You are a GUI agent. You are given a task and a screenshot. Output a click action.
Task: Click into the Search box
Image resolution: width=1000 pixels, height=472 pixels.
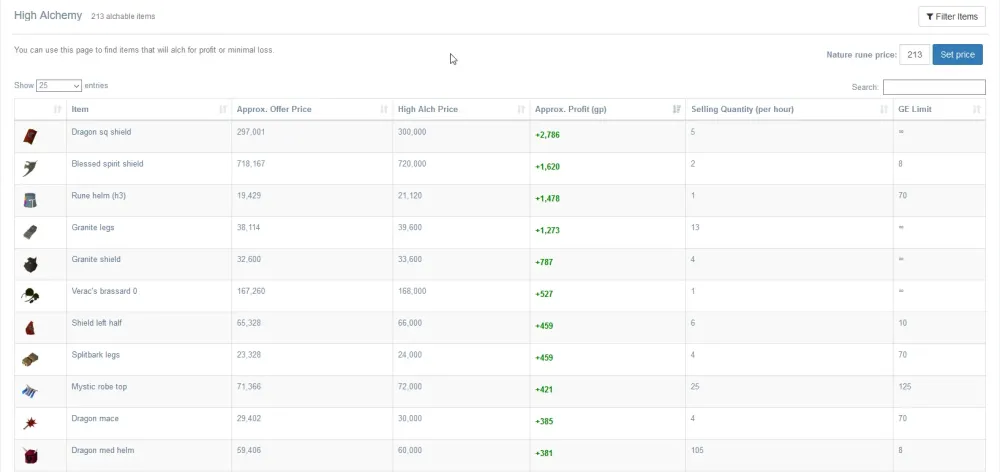[934, 87]
